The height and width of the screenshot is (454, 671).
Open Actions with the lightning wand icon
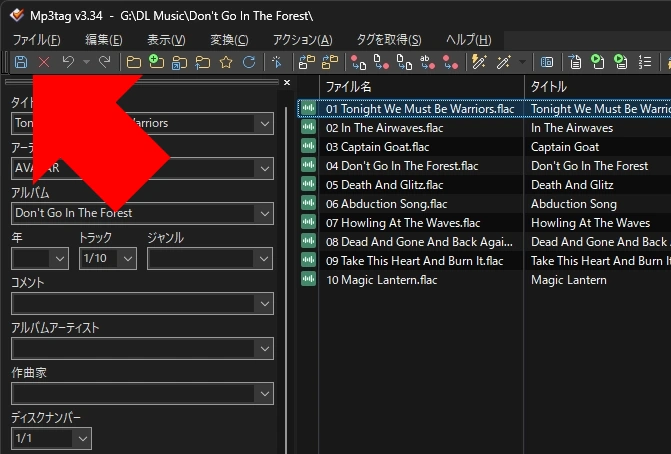click(x=479, y=62)
